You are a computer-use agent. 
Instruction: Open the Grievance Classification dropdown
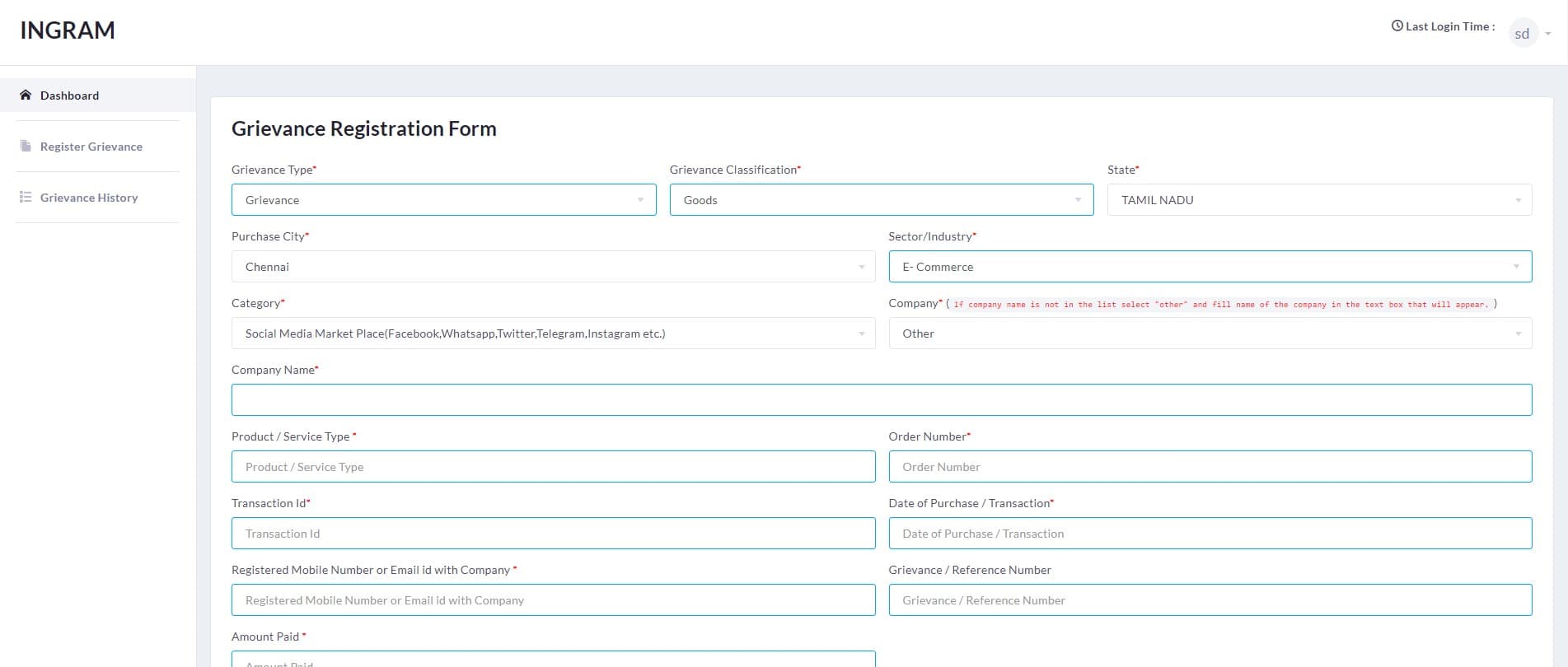pos(881,200)
